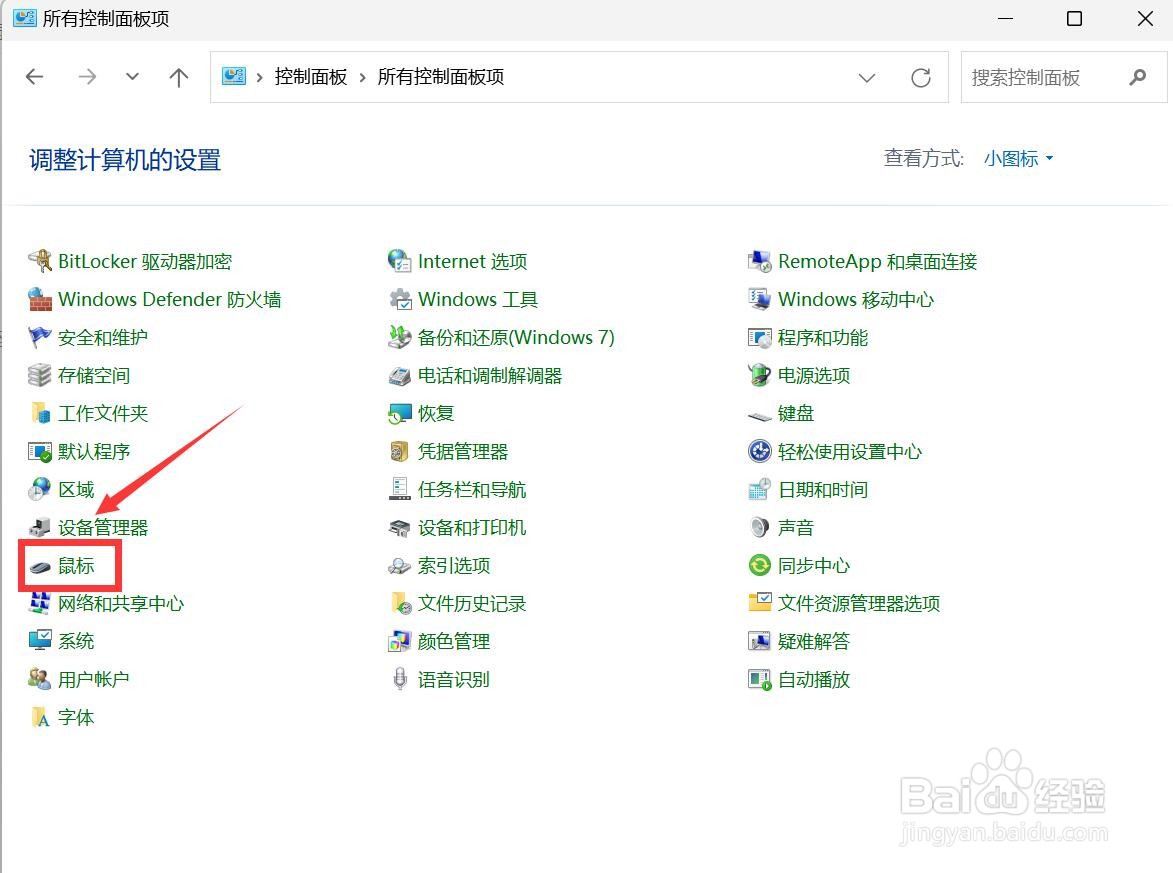Click the 搜索控制面板 search box
1173x873 pixels.
point(1063,77)
